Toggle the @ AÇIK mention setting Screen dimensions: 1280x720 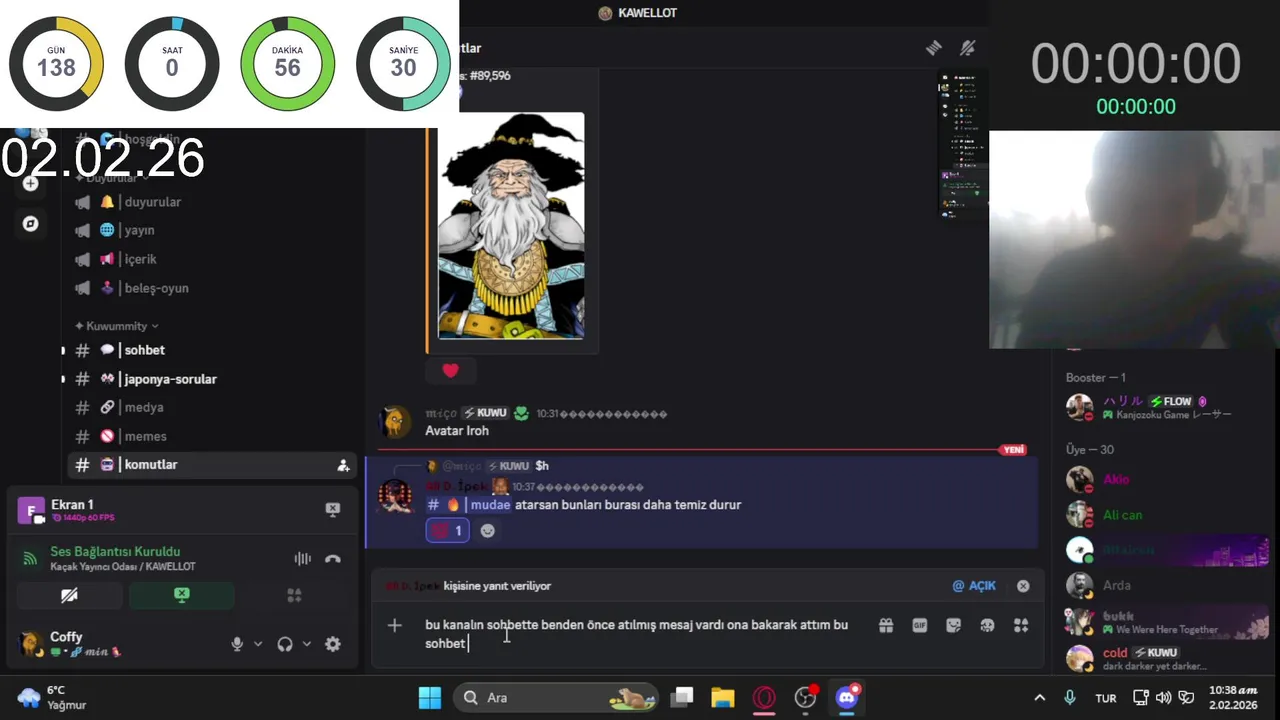pos(974,586)
